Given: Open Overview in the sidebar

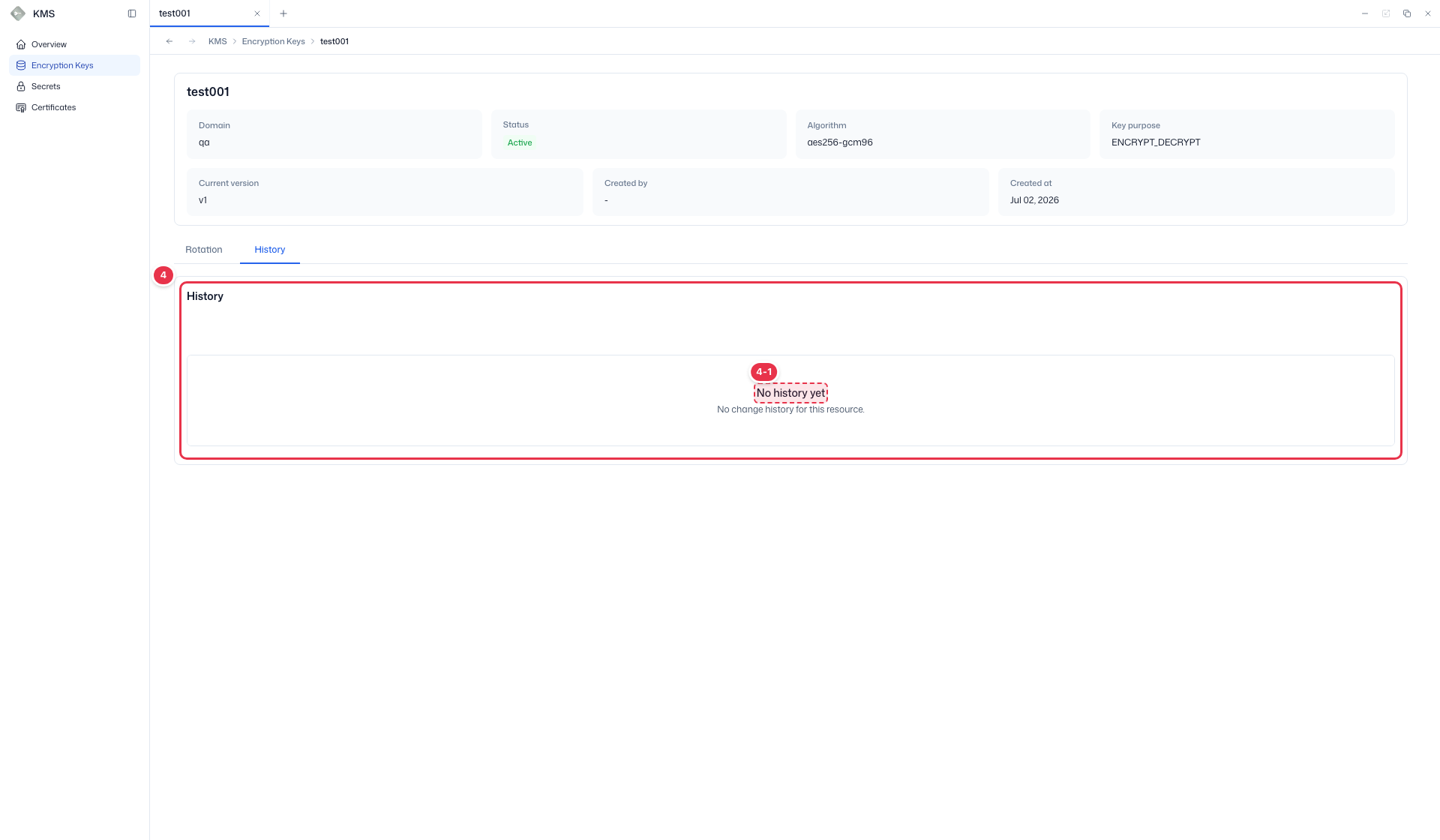Looking at the screenshot, I should pos(74,44).
